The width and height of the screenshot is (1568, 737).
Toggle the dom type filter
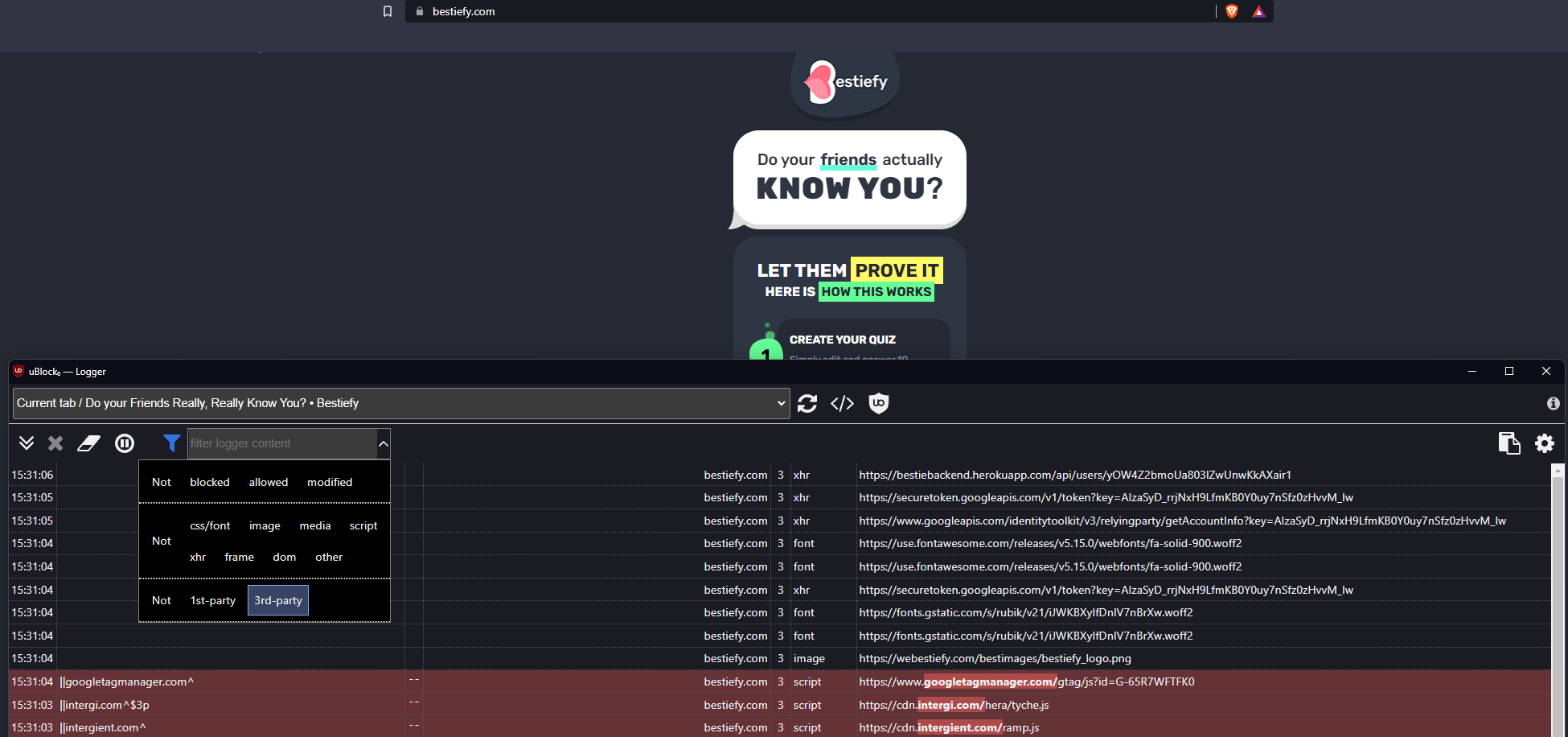[285, 557]
